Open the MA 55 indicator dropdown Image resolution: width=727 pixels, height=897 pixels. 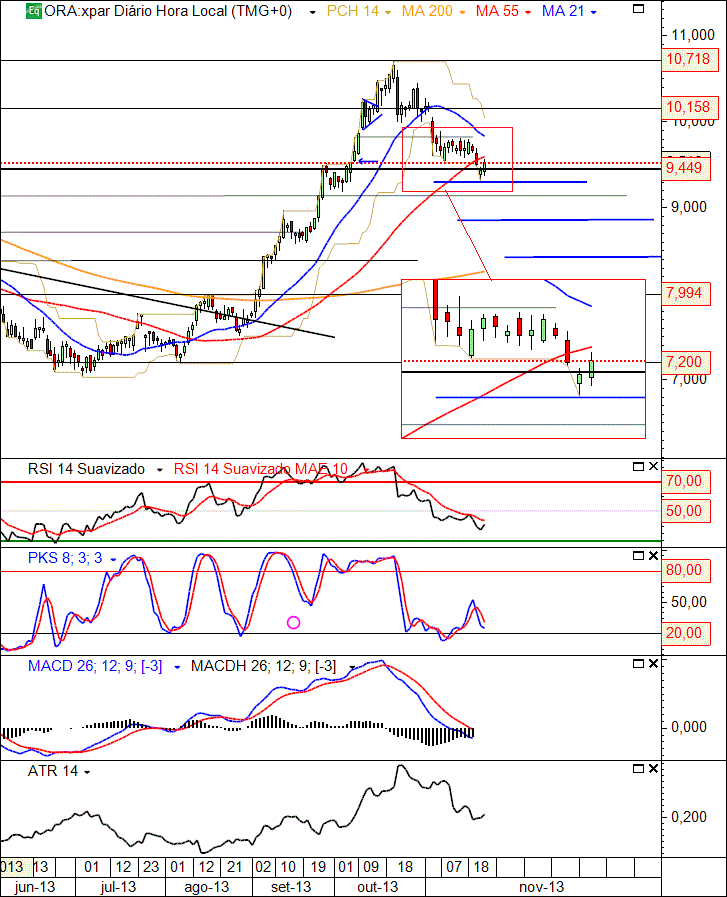[527, 12]
